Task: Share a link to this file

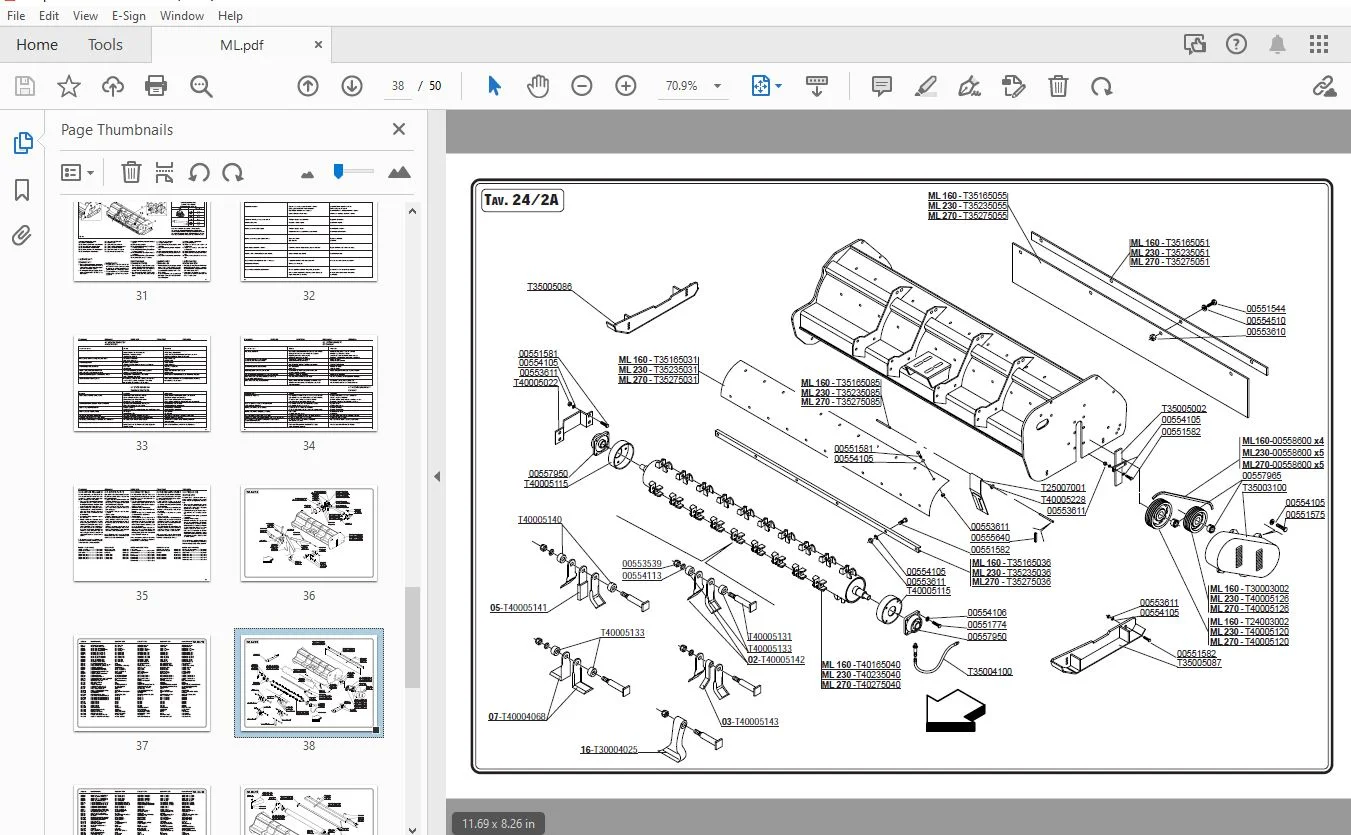Action: (1325, 86)
